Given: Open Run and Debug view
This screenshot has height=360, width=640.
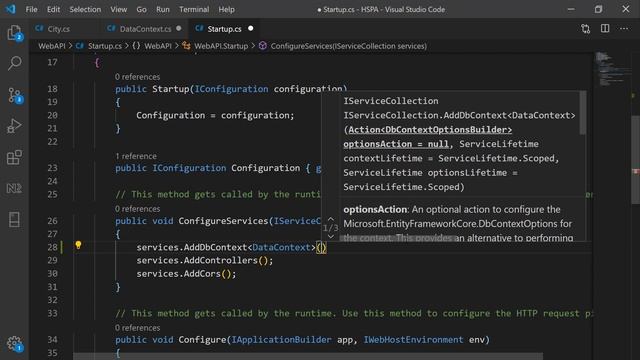Looking at the screenshot, I should (x=14, y=126).
